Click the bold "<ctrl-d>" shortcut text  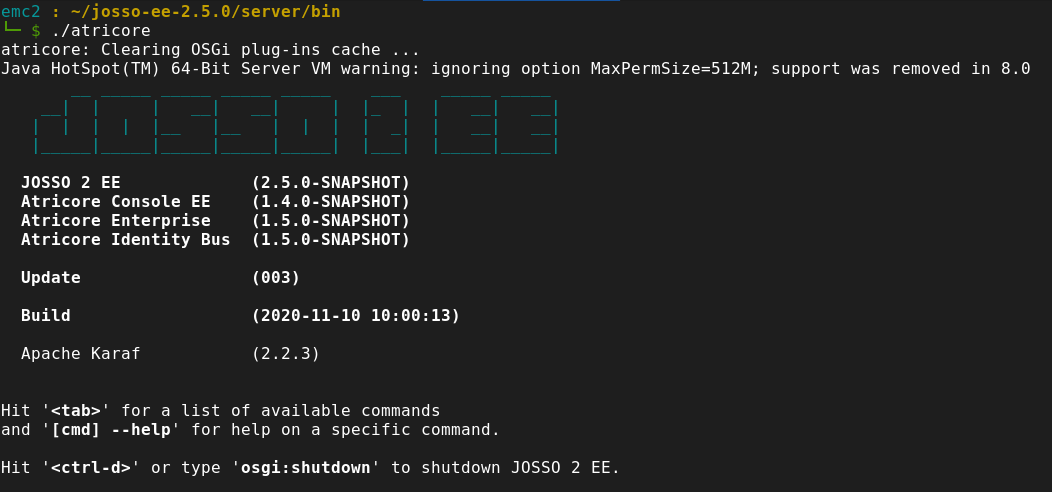point(91,468)
